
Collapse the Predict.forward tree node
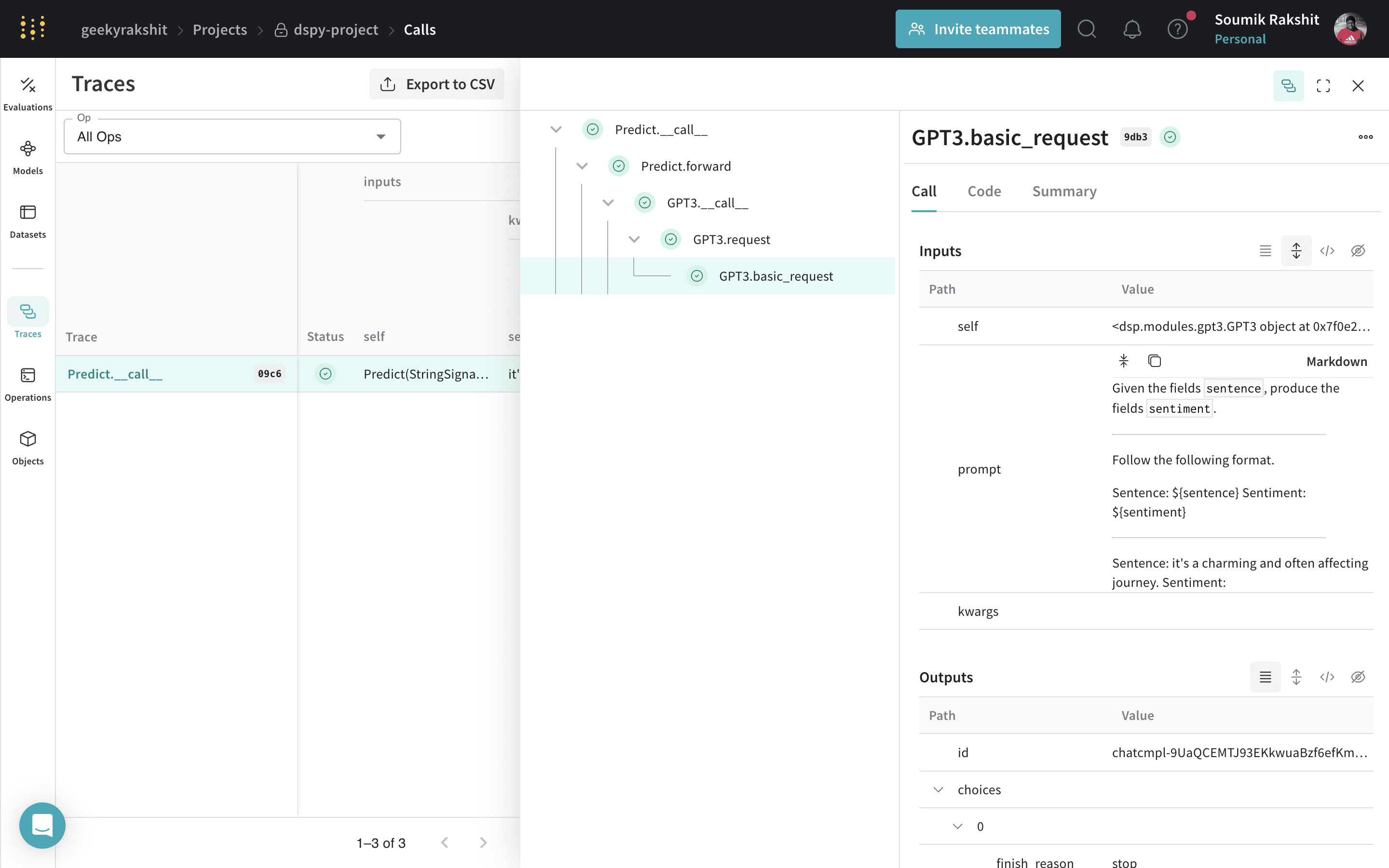click(x=582, y=166)
